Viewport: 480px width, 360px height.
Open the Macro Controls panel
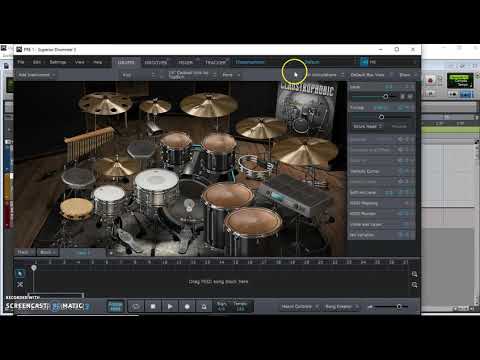point(299,307)
